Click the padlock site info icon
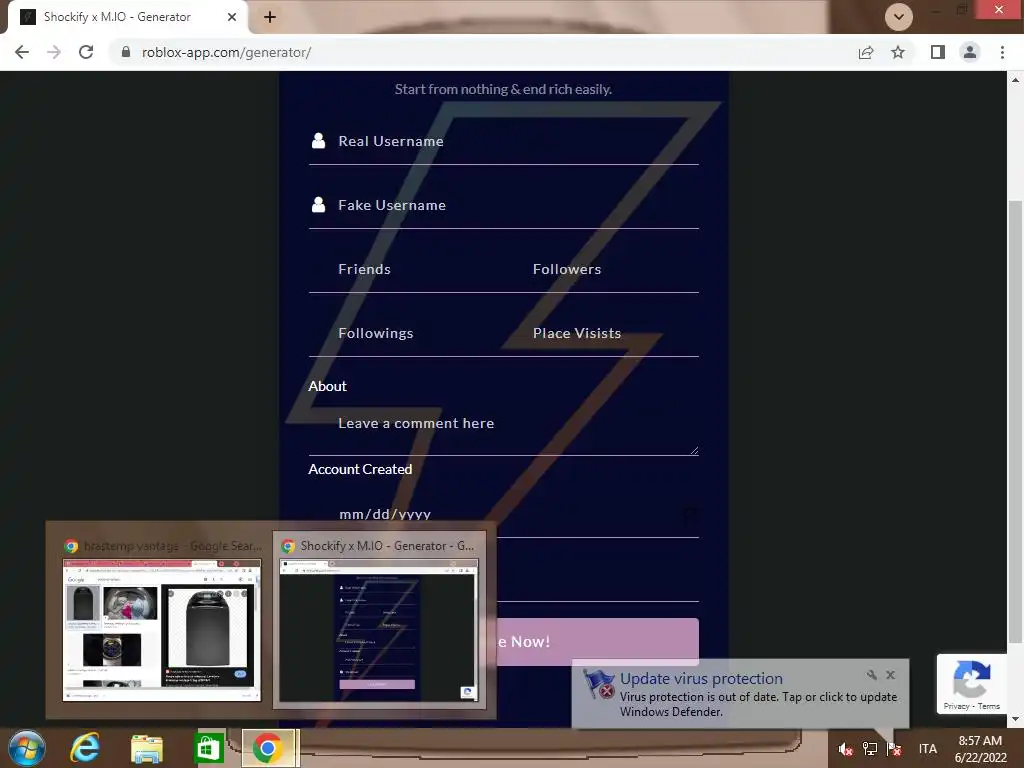 (126, 52)
